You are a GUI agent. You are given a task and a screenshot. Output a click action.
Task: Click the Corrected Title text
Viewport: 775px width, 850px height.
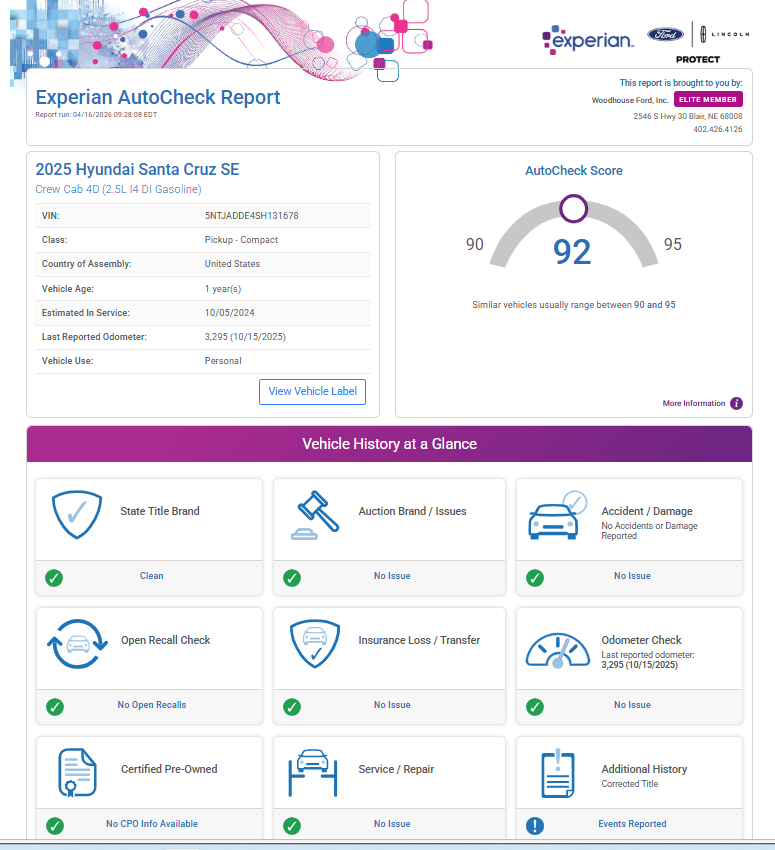[630, 784]
